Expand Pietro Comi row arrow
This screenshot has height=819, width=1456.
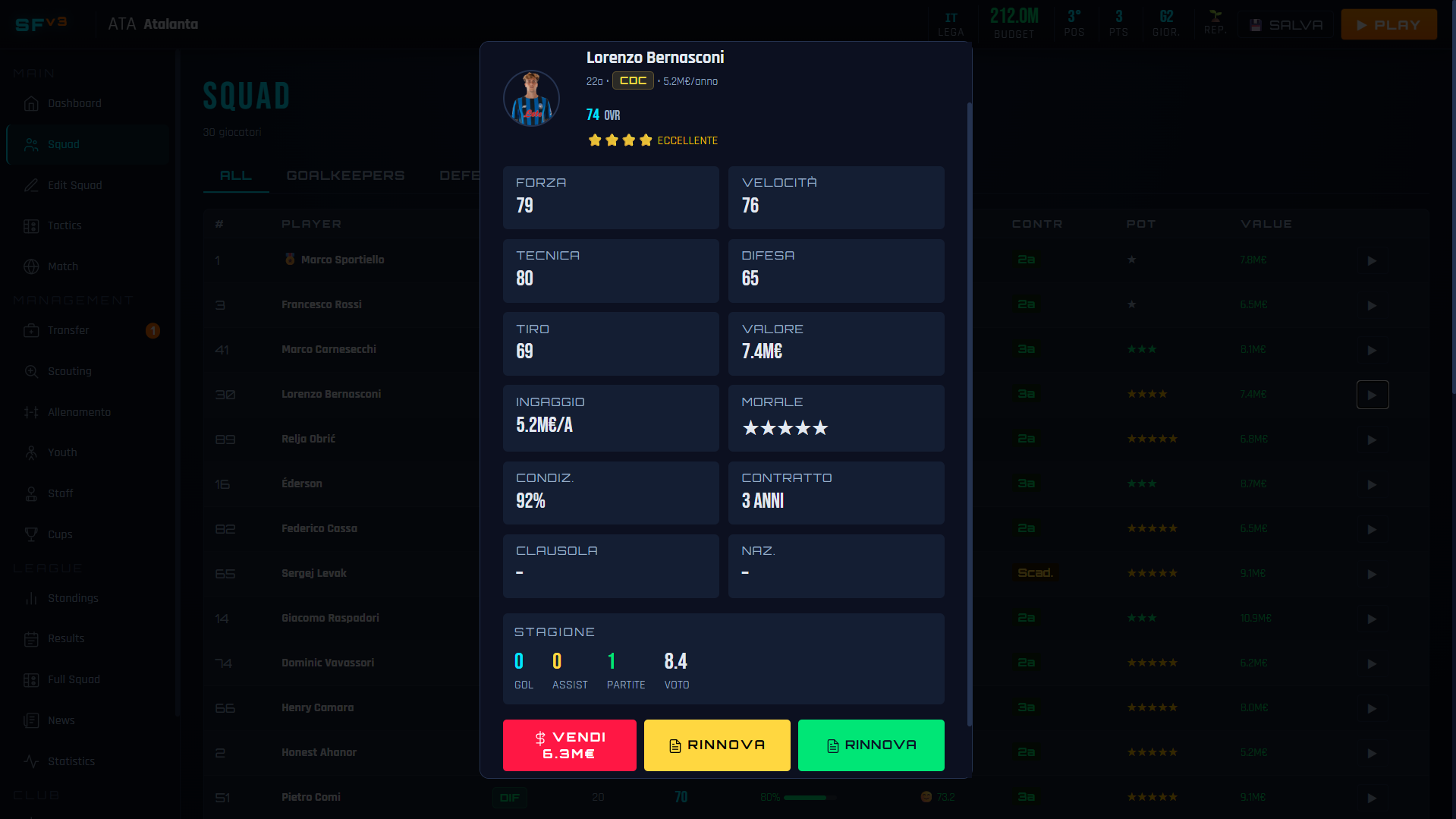[x=1373, y=798]
